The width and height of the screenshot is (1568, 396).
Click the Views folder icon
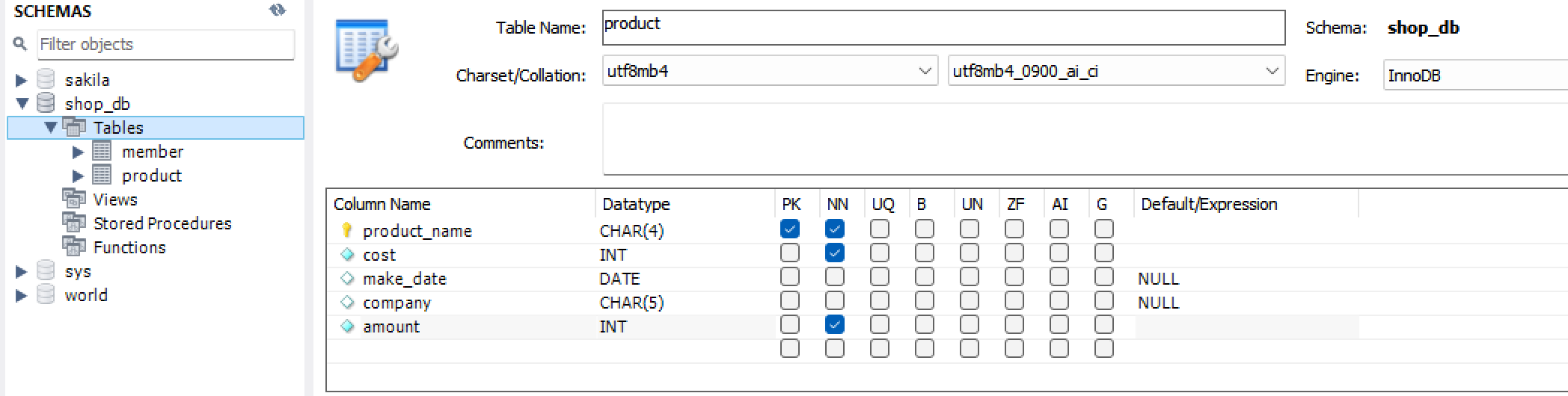[73, 199]
